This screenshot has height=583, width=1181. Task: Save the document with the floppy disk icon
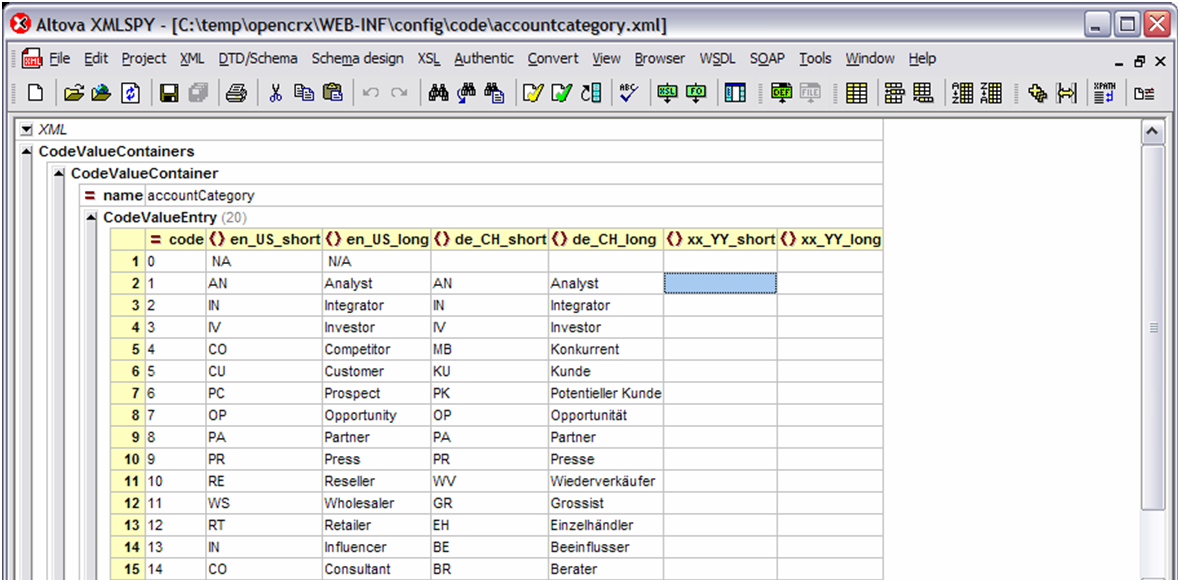click(x=169, y=93)
